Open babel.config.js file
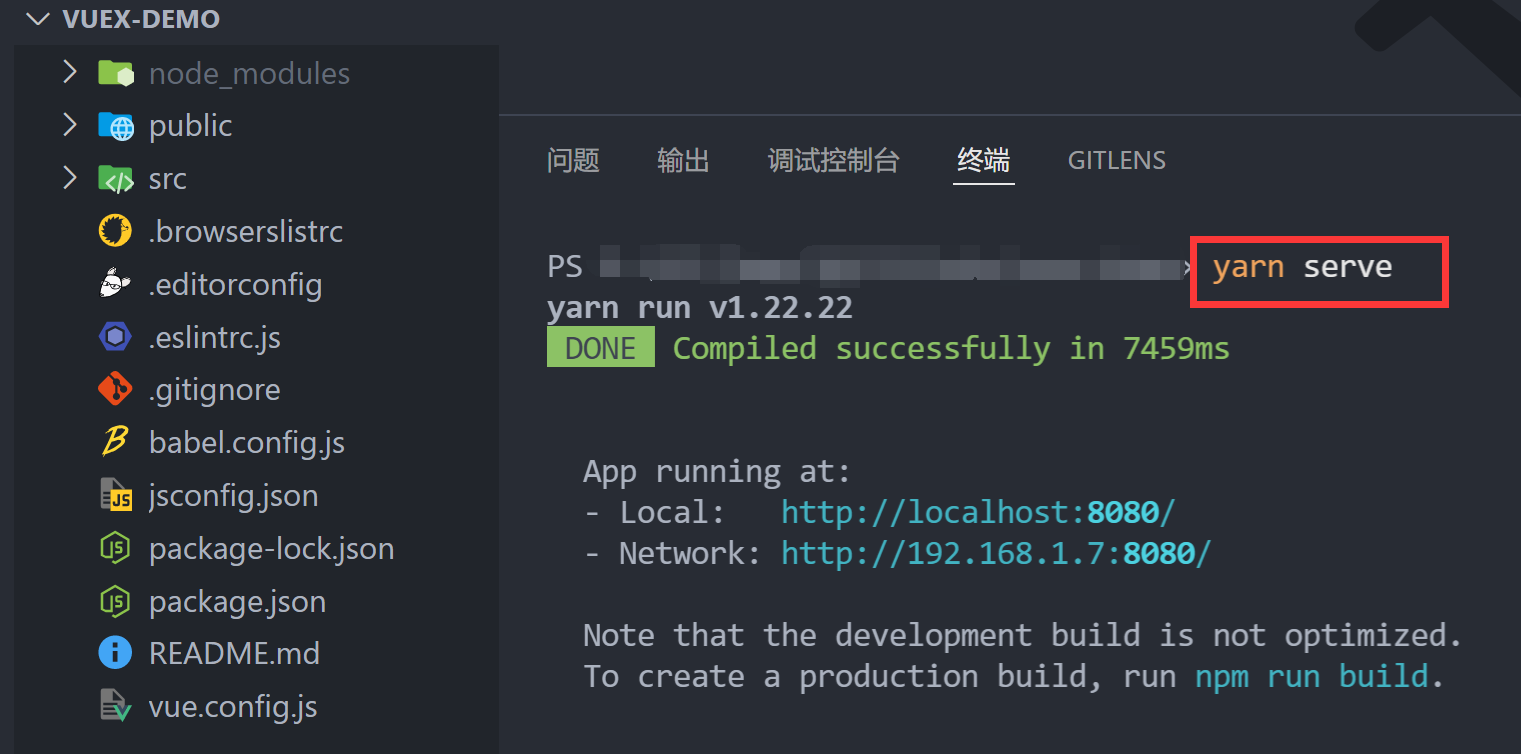The height and width of the screenshot is (754, 1521). coord(249,442)
